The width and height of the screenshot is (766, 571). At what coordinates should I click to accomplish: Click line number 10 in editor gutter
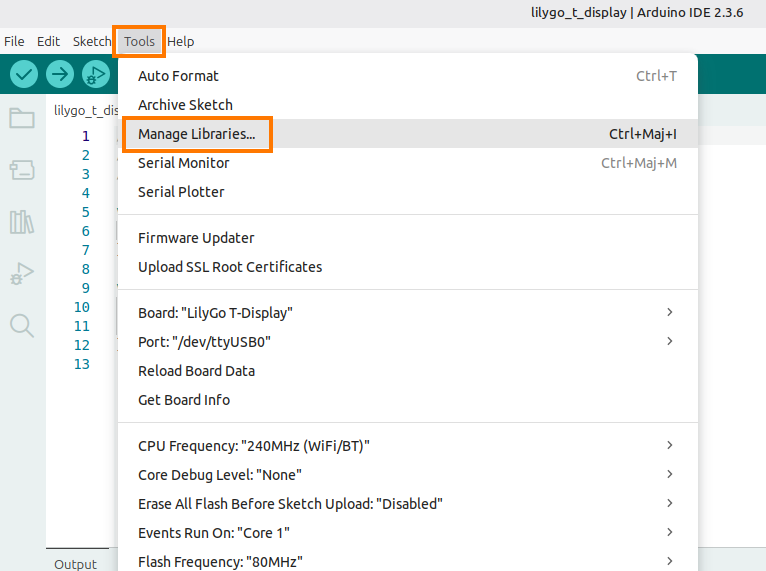[81, 307]
